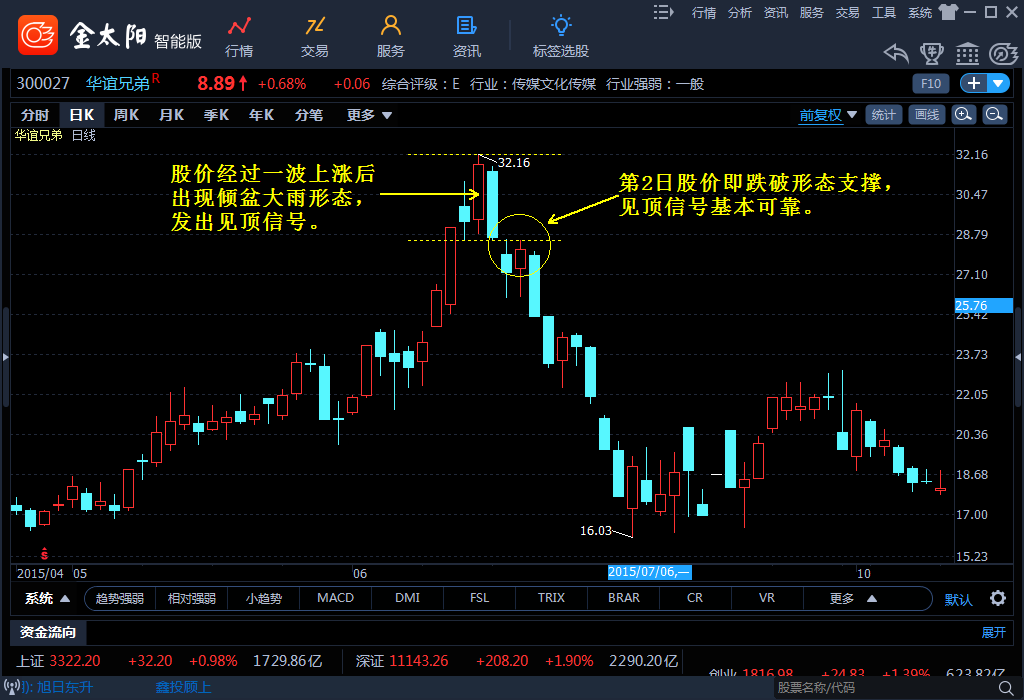Click the 旭日东升 status link
Screen dimensions: 1024x700
pyautogui.click(x=65, y=687)
